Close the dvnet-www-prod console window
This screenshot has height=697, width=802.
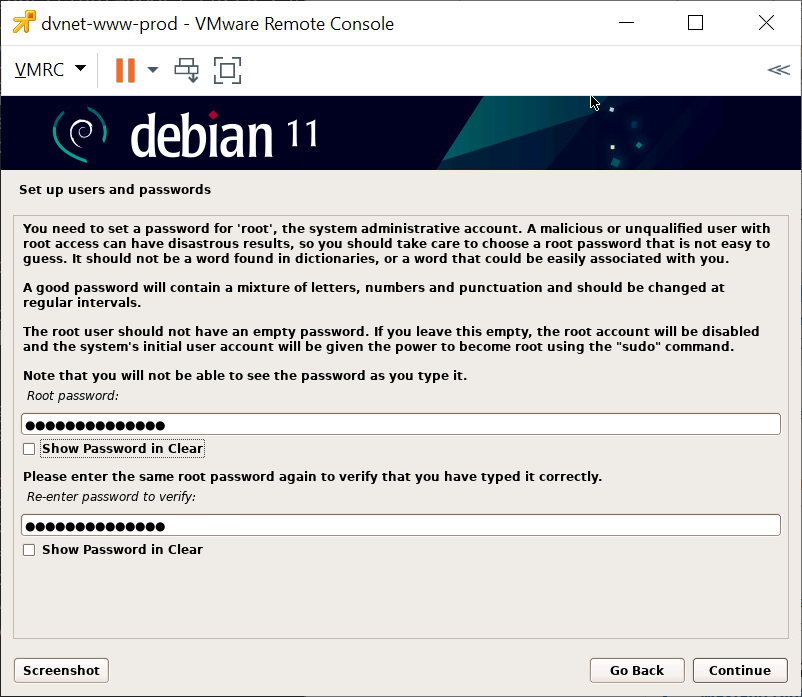765,23
